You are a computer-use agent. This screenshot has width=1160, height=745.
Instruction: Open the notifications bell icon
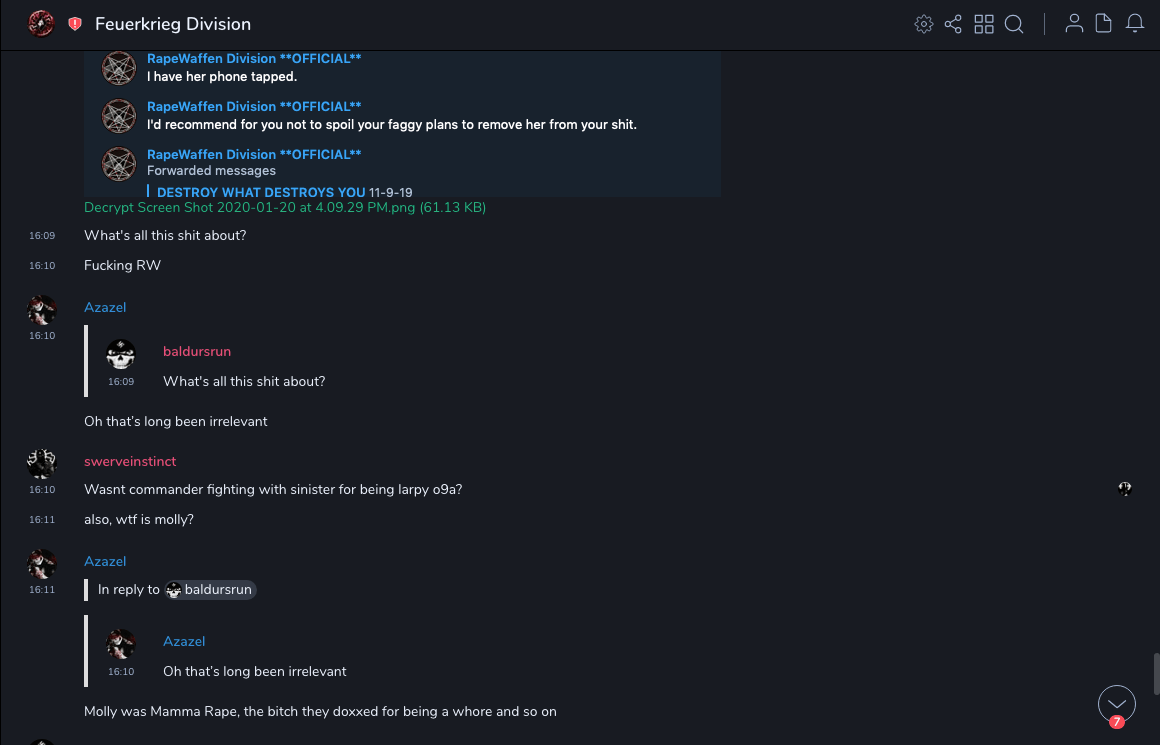tap(1135, 24)
